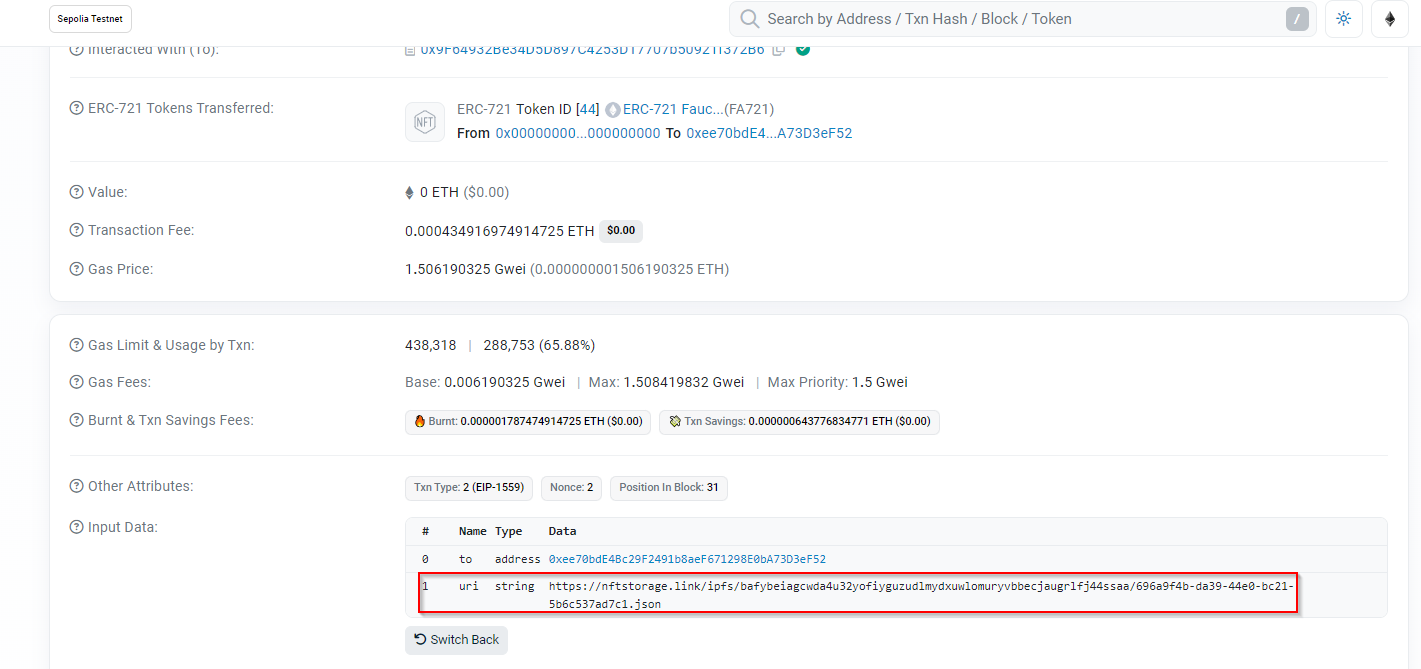Image resolution: width=1421 pixels, height=669 pixels.
Task: Open the 'to' address in Input Data
Action: point(687,559)
